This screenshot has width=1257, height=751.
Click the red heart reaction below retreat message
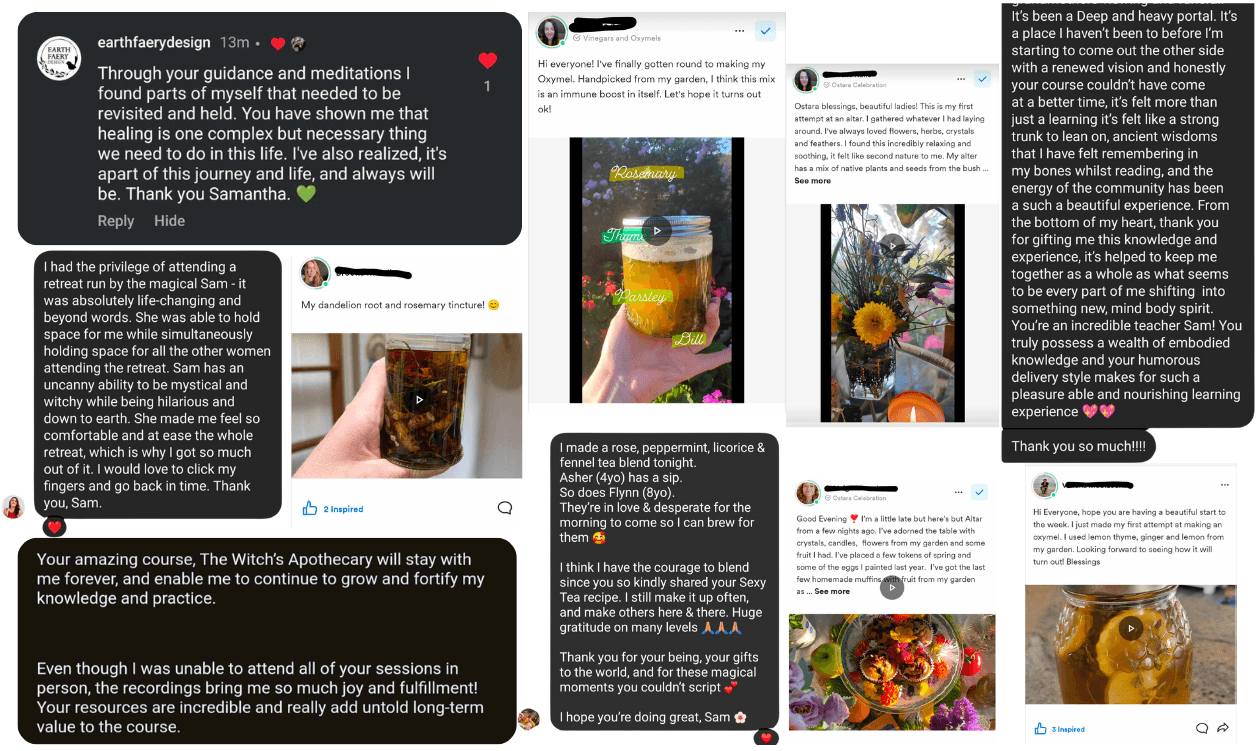coord(55,527)
